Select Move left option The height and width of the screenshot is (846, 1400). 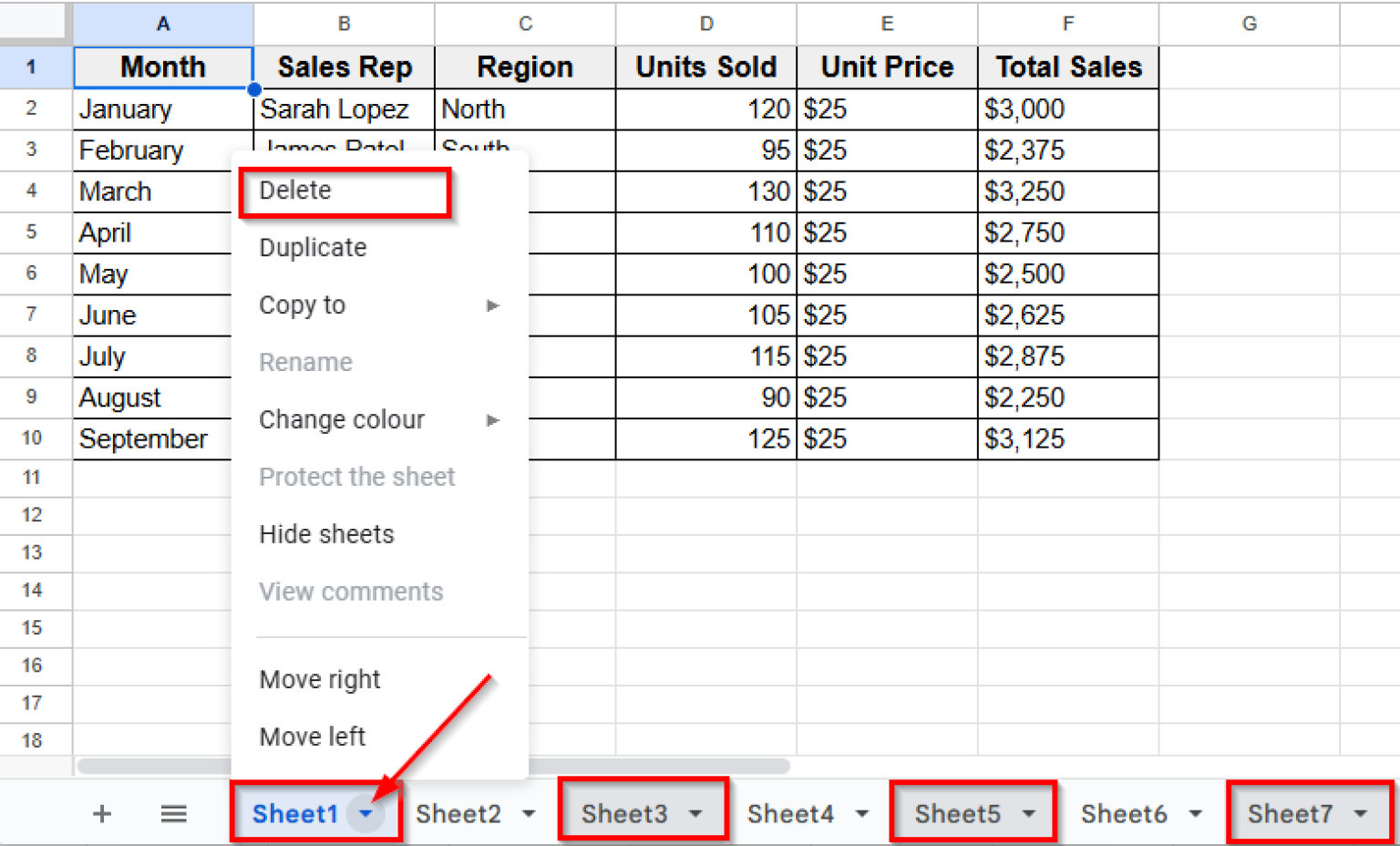tap(313, 737)
